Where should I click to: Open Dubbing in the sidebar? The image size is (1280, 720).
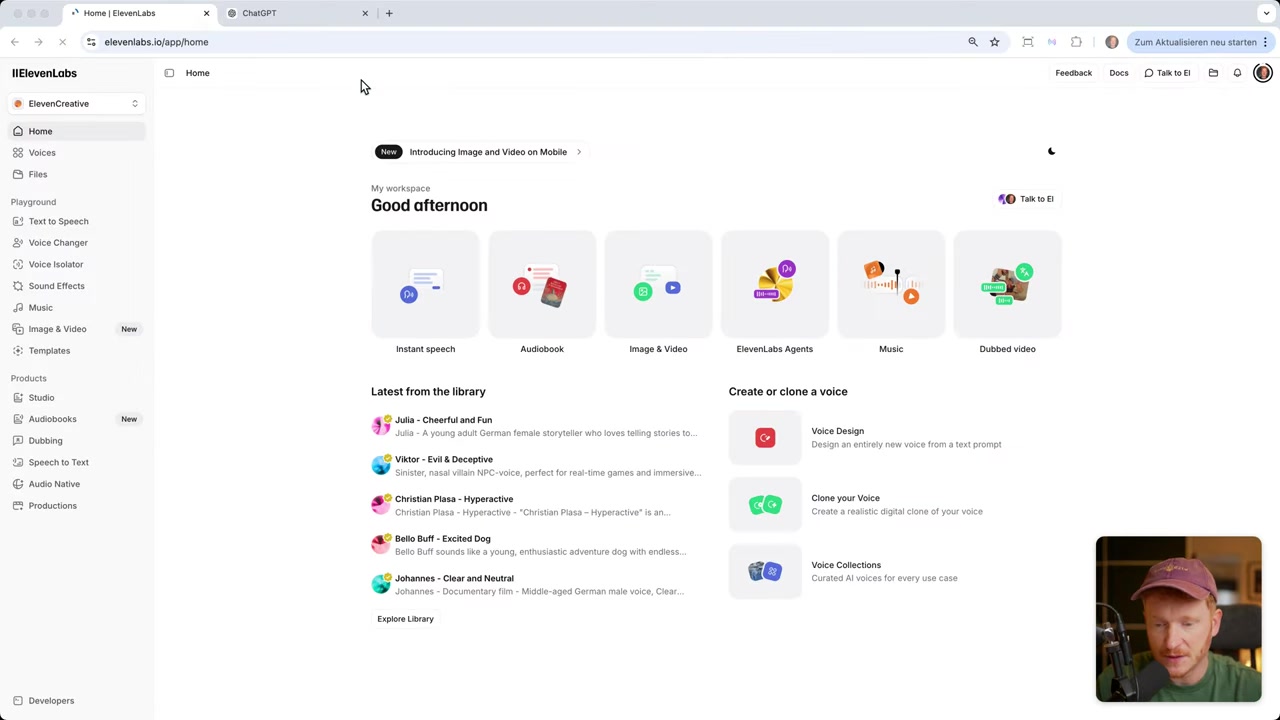(x=76, y=441)
